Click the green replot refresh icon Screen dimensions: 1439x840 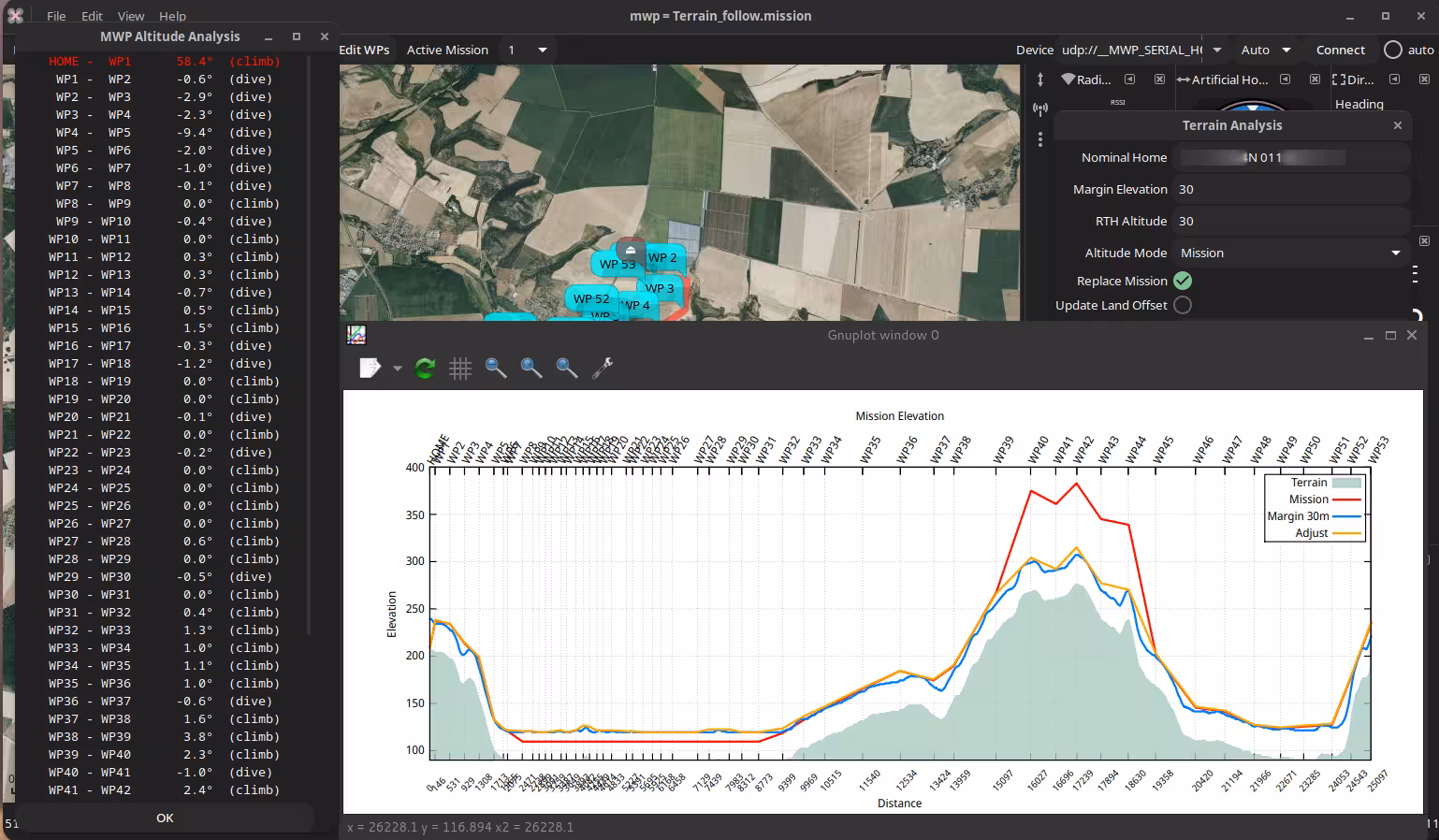click(x=425, y=369)
